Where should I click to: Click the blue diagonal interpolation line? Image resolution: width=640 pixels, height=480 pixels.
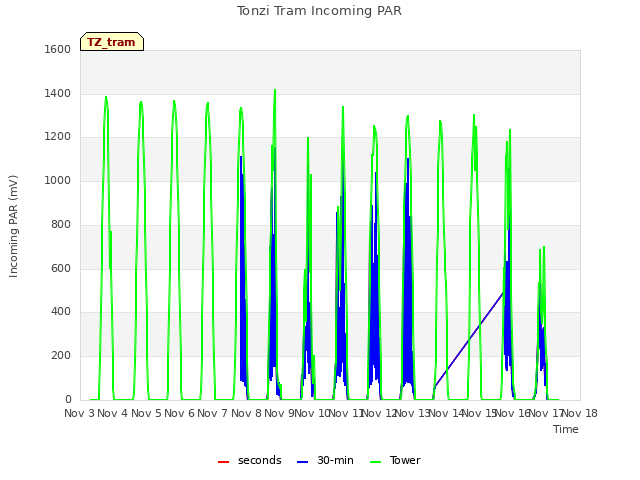(468, 340)
